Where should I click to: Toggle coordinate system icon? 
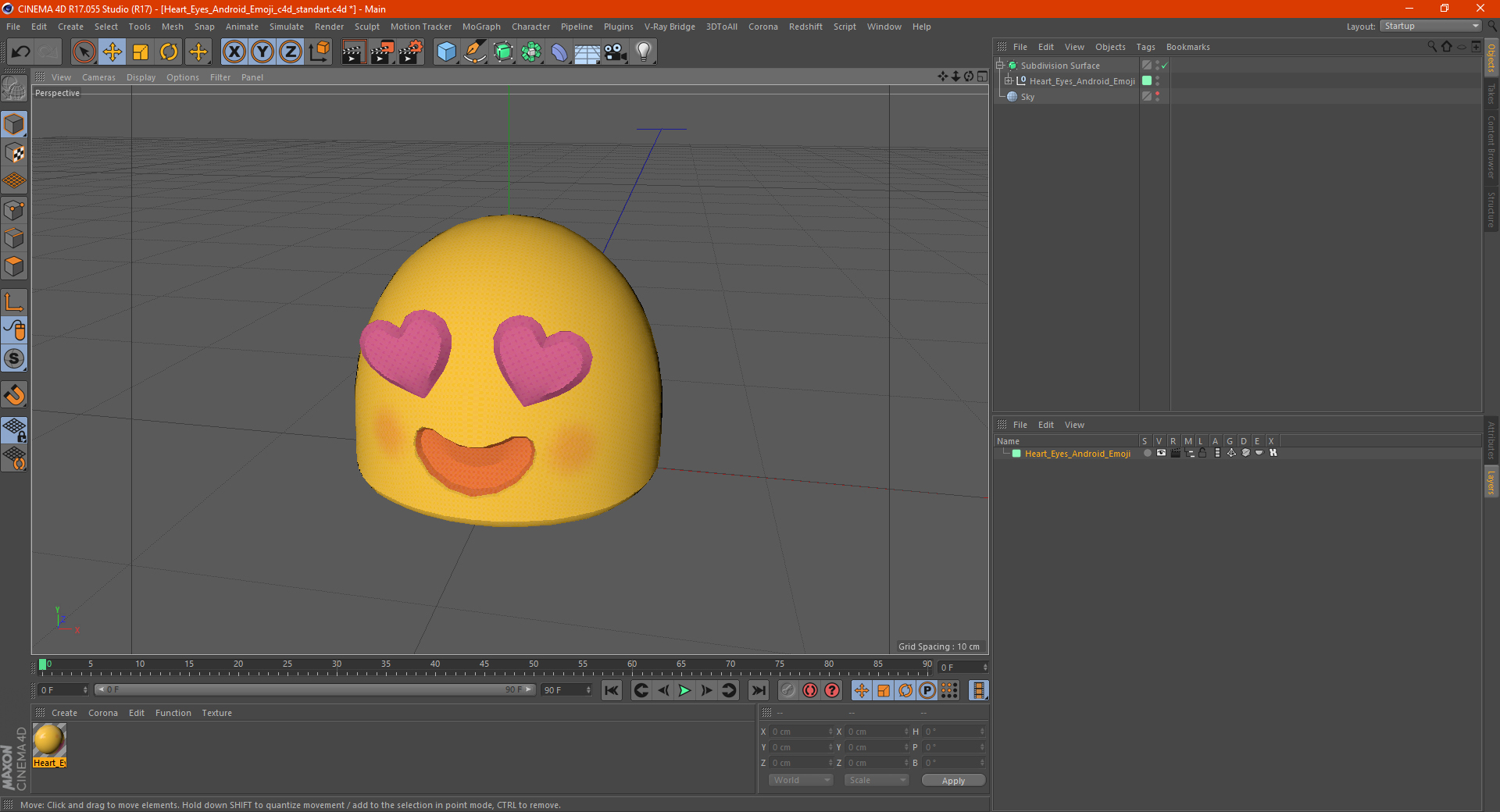click(x=319, y=52)
